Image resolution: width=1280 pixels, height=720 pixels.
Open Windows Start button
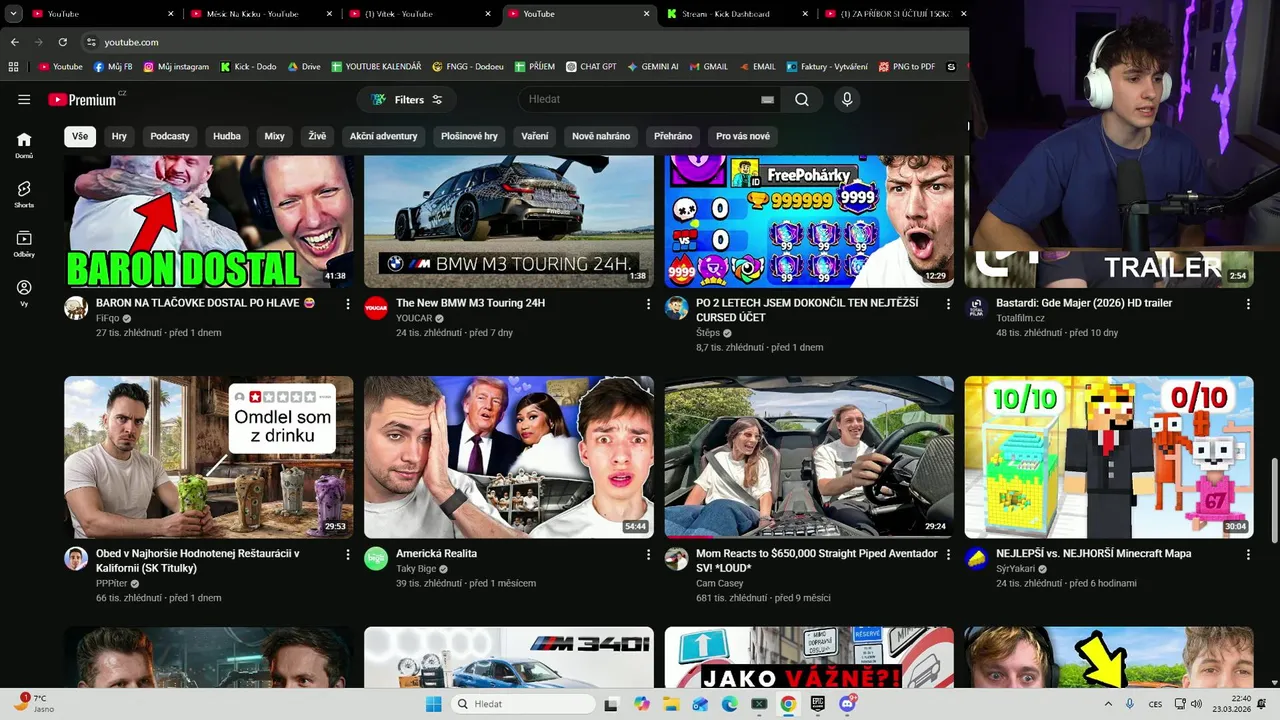tap(433, 704)
